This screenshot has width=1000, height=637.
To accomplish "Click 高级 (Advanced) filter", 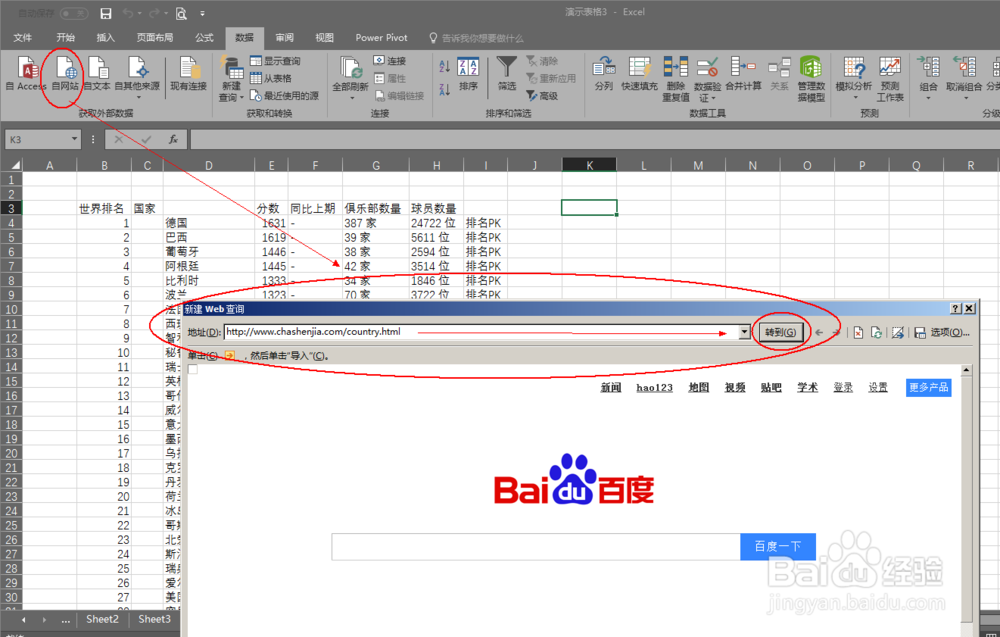I will click(542, 96).
